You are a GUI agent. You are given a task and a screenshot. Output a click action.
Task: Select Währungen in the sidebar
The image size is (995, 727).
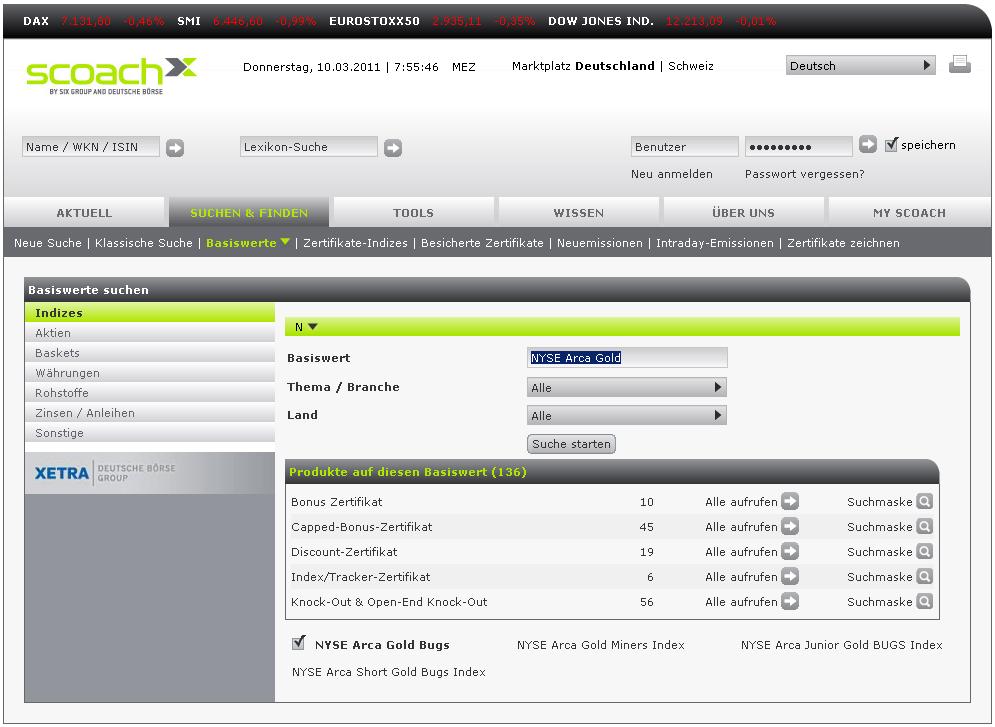pyautogui.click(x=150, y=372)
